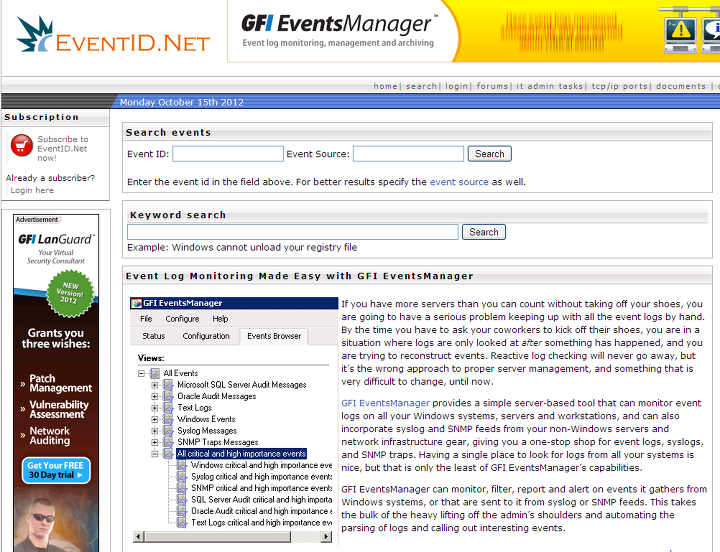This screenshot has width=720, height=552.
Task: Click Subscribe to EventID.Net now link
Action: click(62, 148)
